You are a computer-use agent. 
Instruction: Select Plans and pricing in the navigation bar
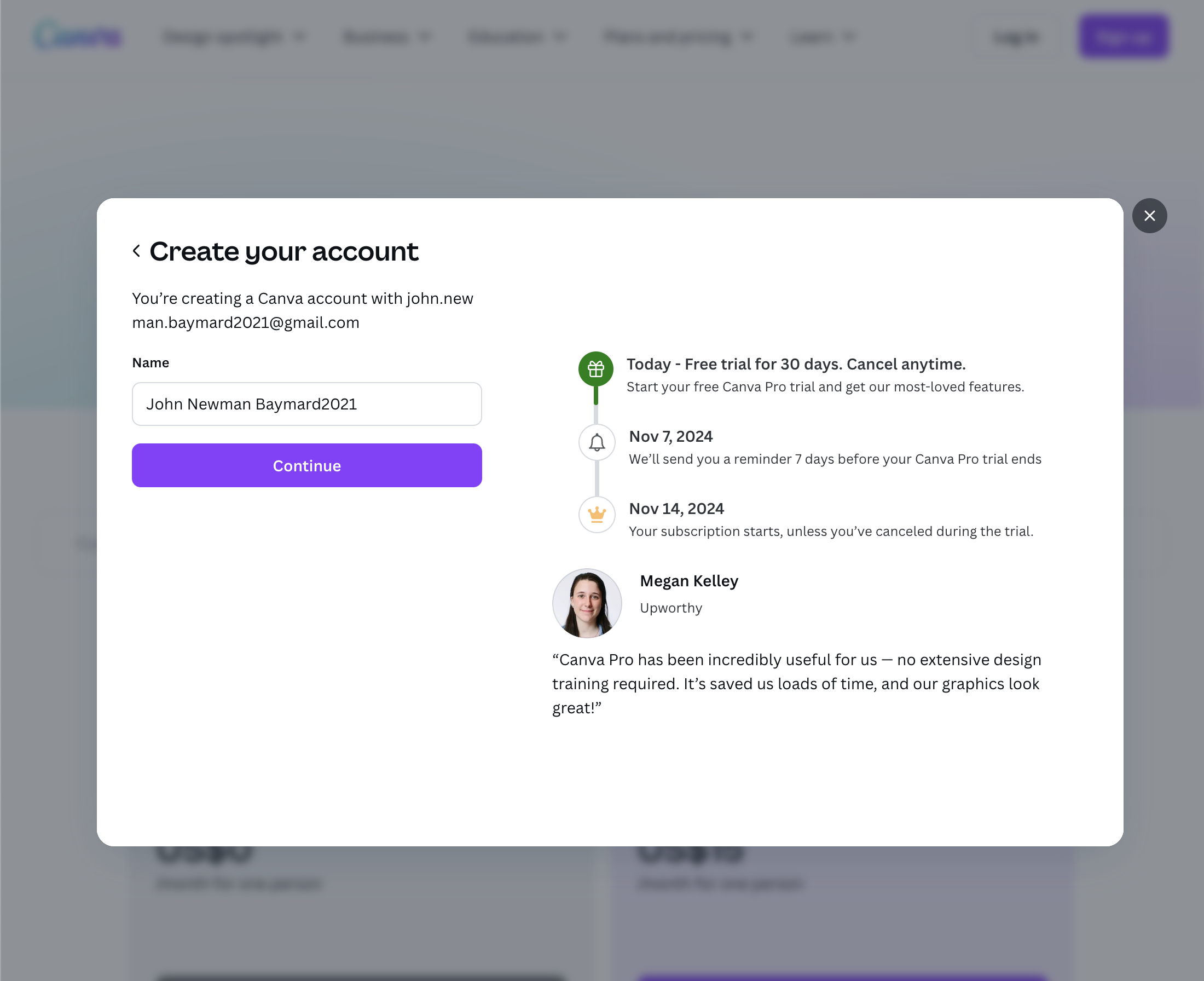click(667, 36)
